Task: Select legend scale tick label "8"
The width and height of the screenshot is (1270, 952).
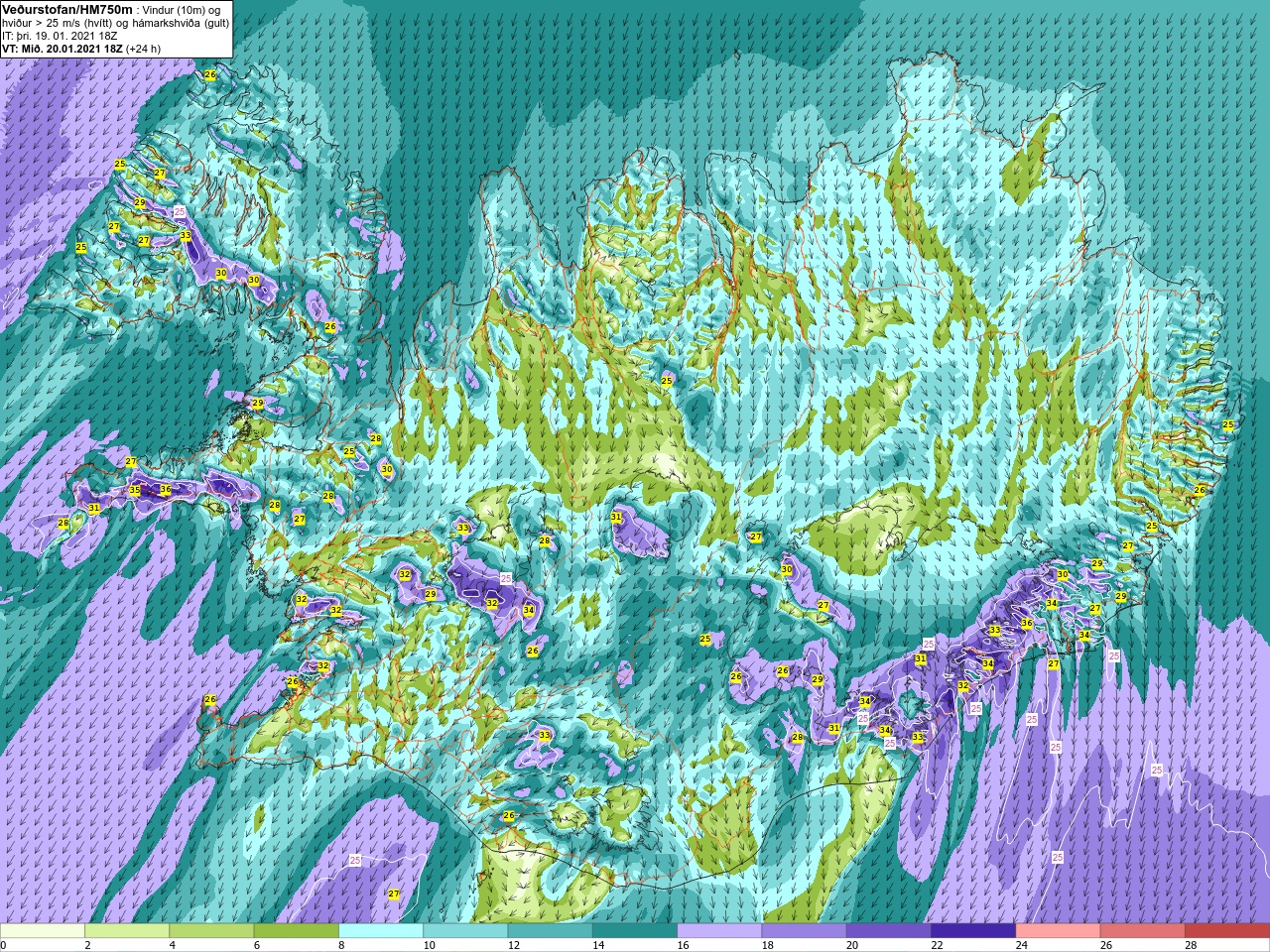Action: point(341,945)
